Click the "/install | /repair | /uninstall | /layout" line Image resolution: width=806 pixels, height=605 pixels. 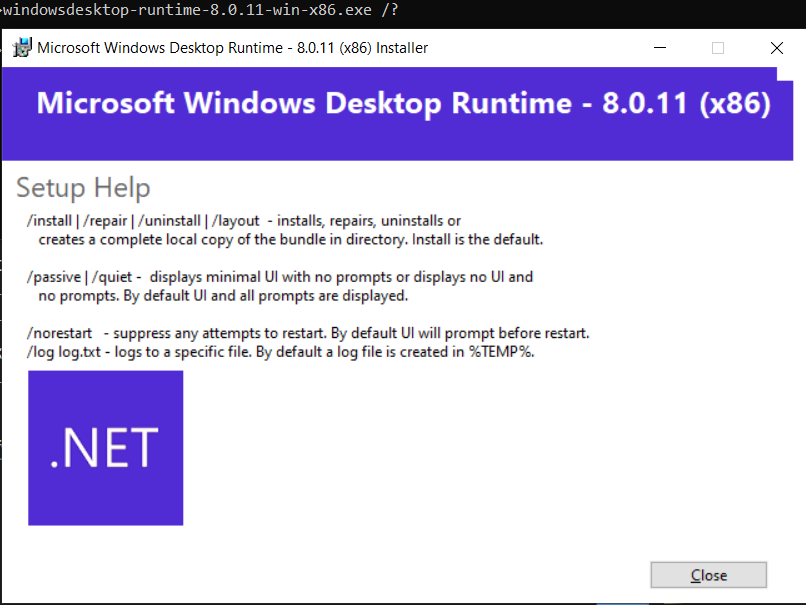click(x=244, y=221)
